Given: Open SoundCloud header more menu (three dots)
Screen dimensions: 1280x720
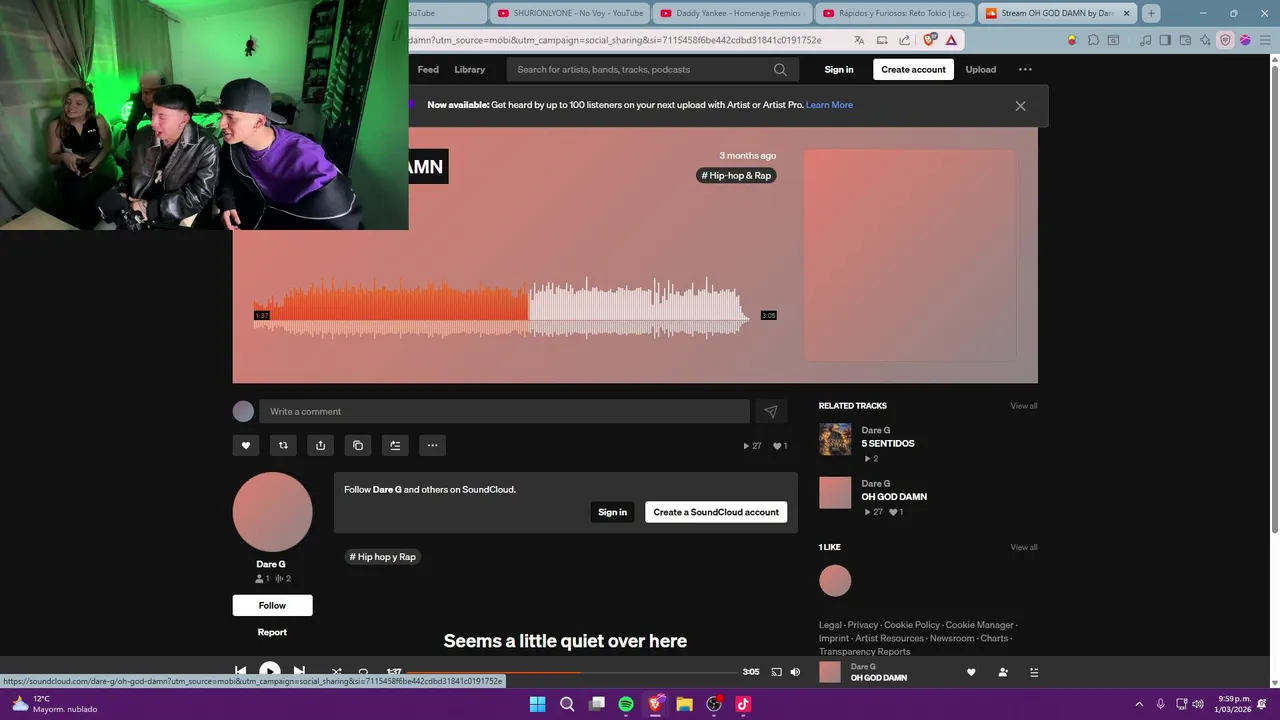Looking at the screenshot, I should (x=1025, y=69).
